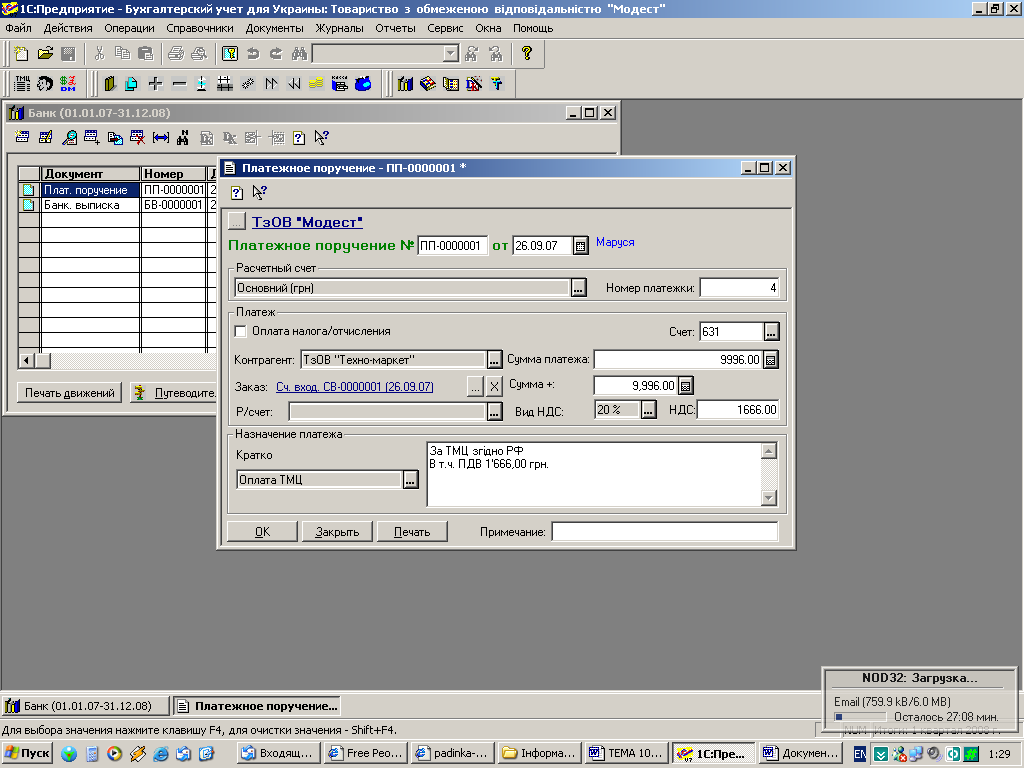Screen dimensions: 1024x768
Task: Click the colored books journal icon
Action: [405, 84]
